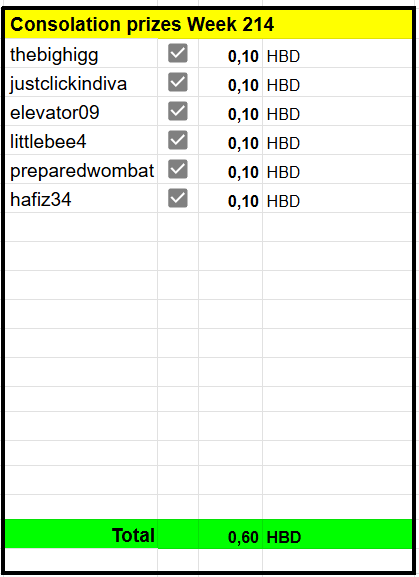Uncheck the hafiz34 checkbox

click(178, 198)
